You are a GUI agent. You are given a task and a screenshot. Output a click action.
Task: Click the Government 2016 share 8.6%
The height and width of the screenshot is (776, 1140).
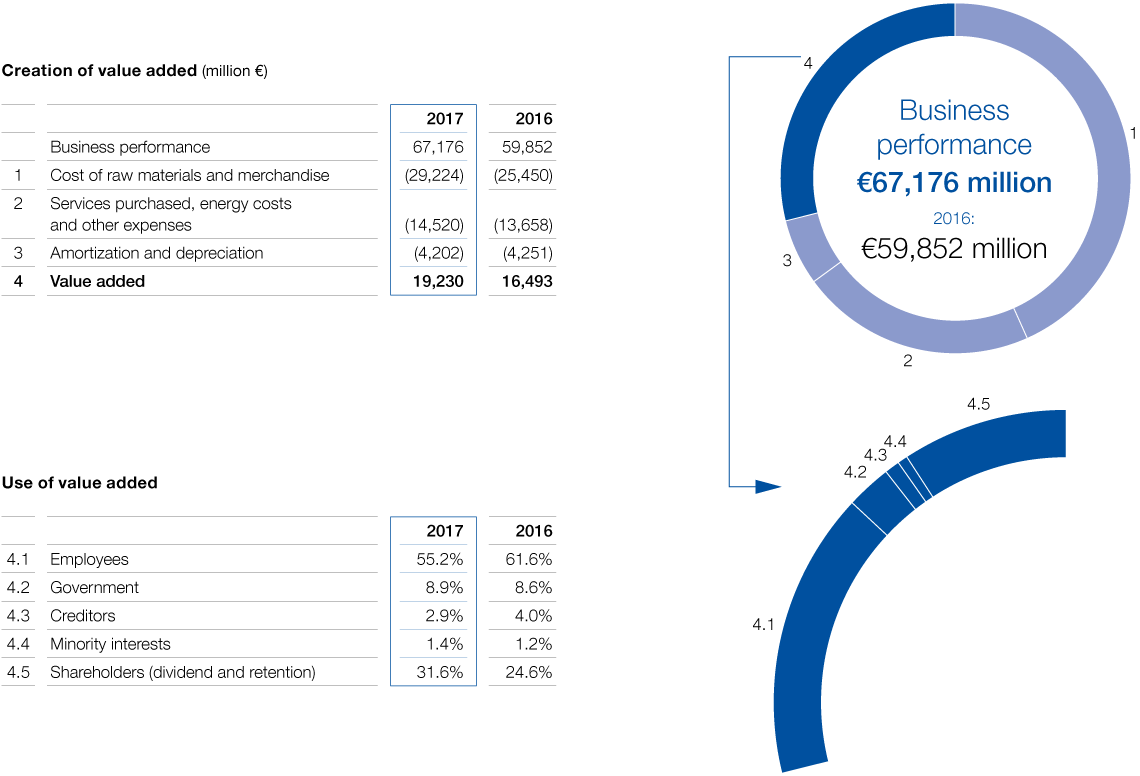pyautogui.click(x=534, y=588)
